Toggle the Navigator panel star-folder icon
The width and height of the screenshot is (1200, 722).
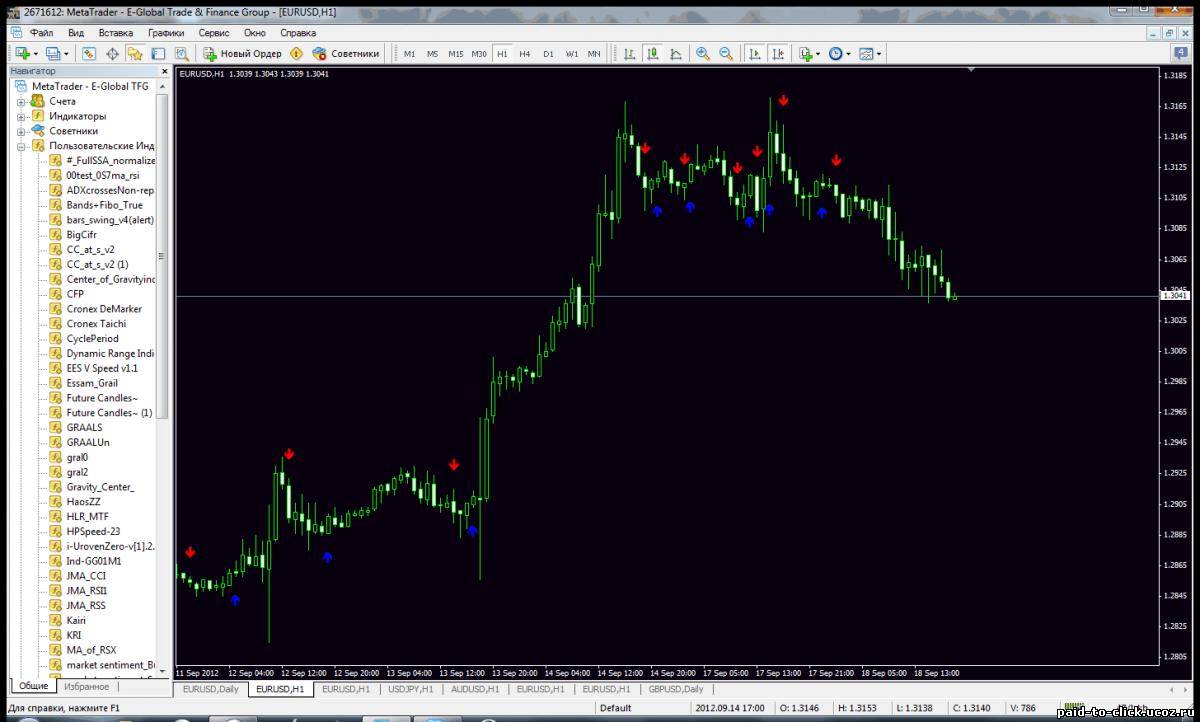coord(135,53)
